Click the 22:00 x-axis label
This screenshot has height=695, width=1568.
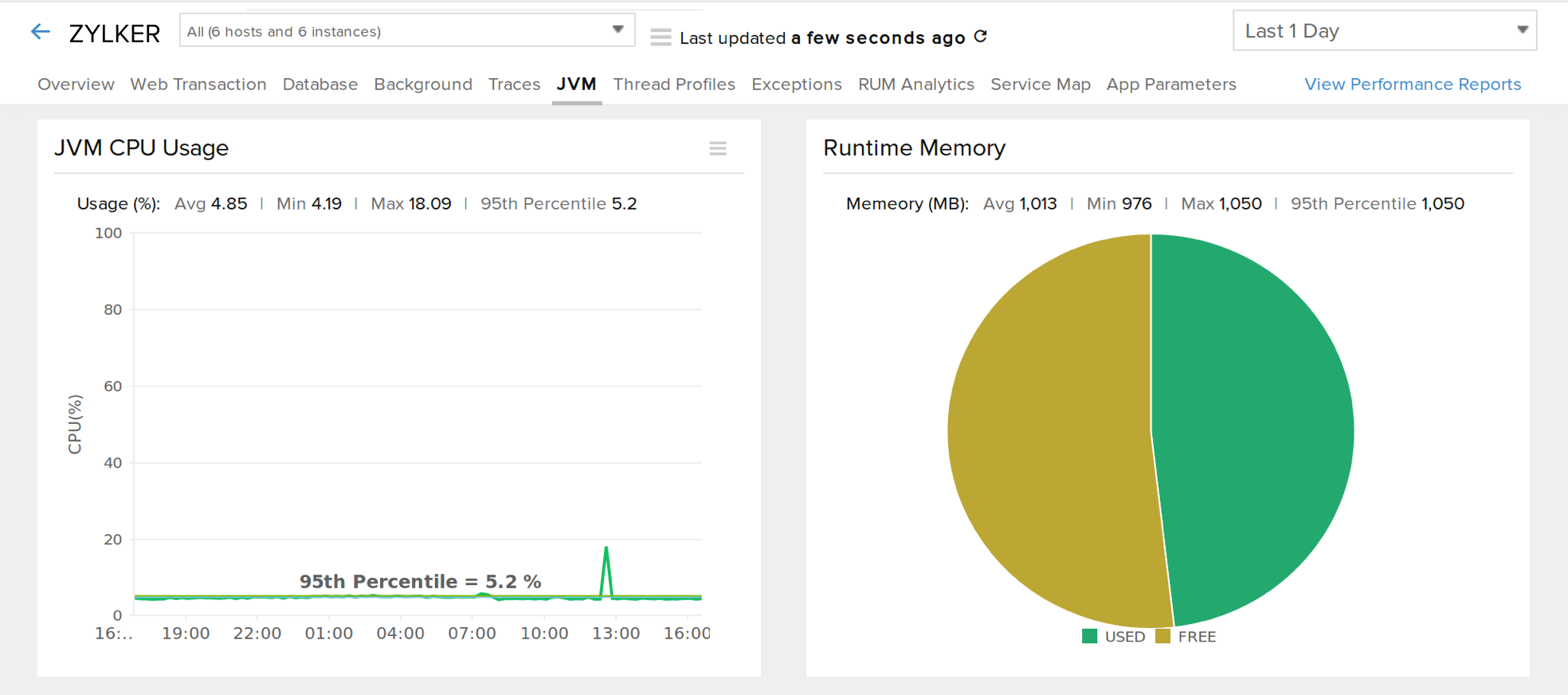[x=257, y=634]
